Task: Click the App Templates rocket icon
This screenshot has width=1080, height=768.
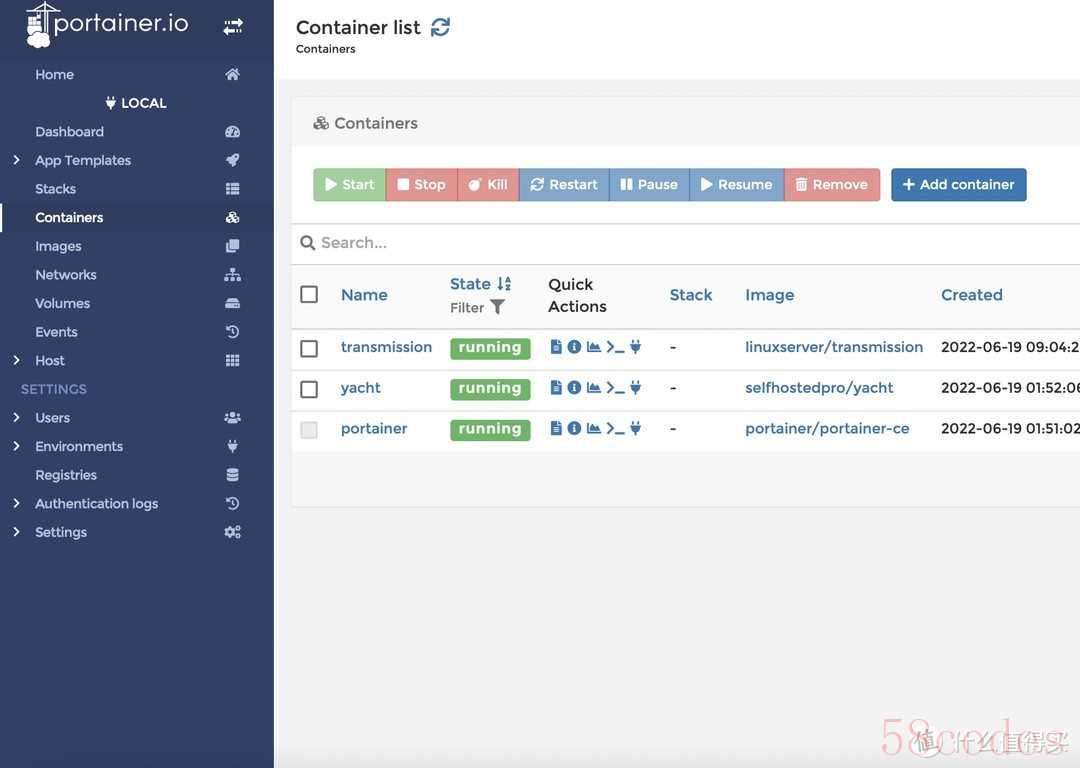Action: pos(233,160)
